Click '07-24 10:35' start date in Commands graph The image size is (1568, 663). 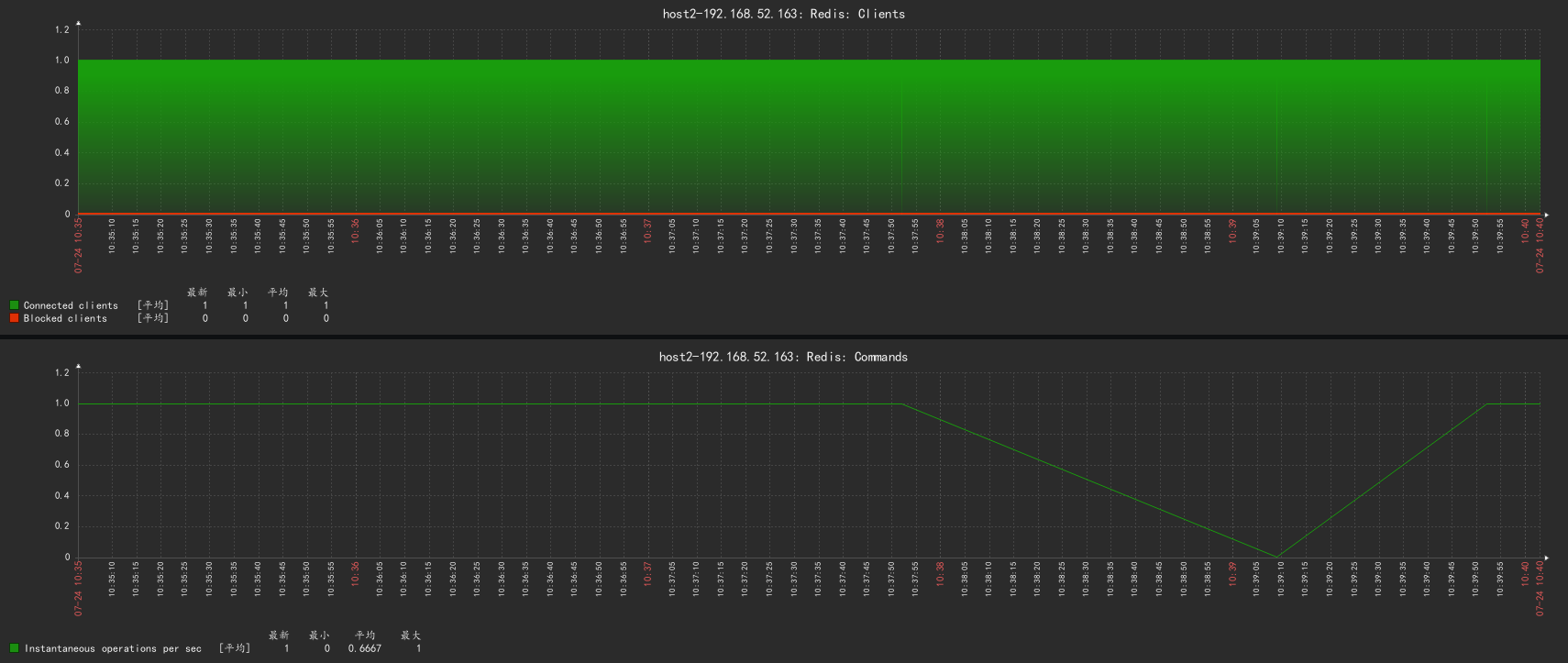pos(79,588)
